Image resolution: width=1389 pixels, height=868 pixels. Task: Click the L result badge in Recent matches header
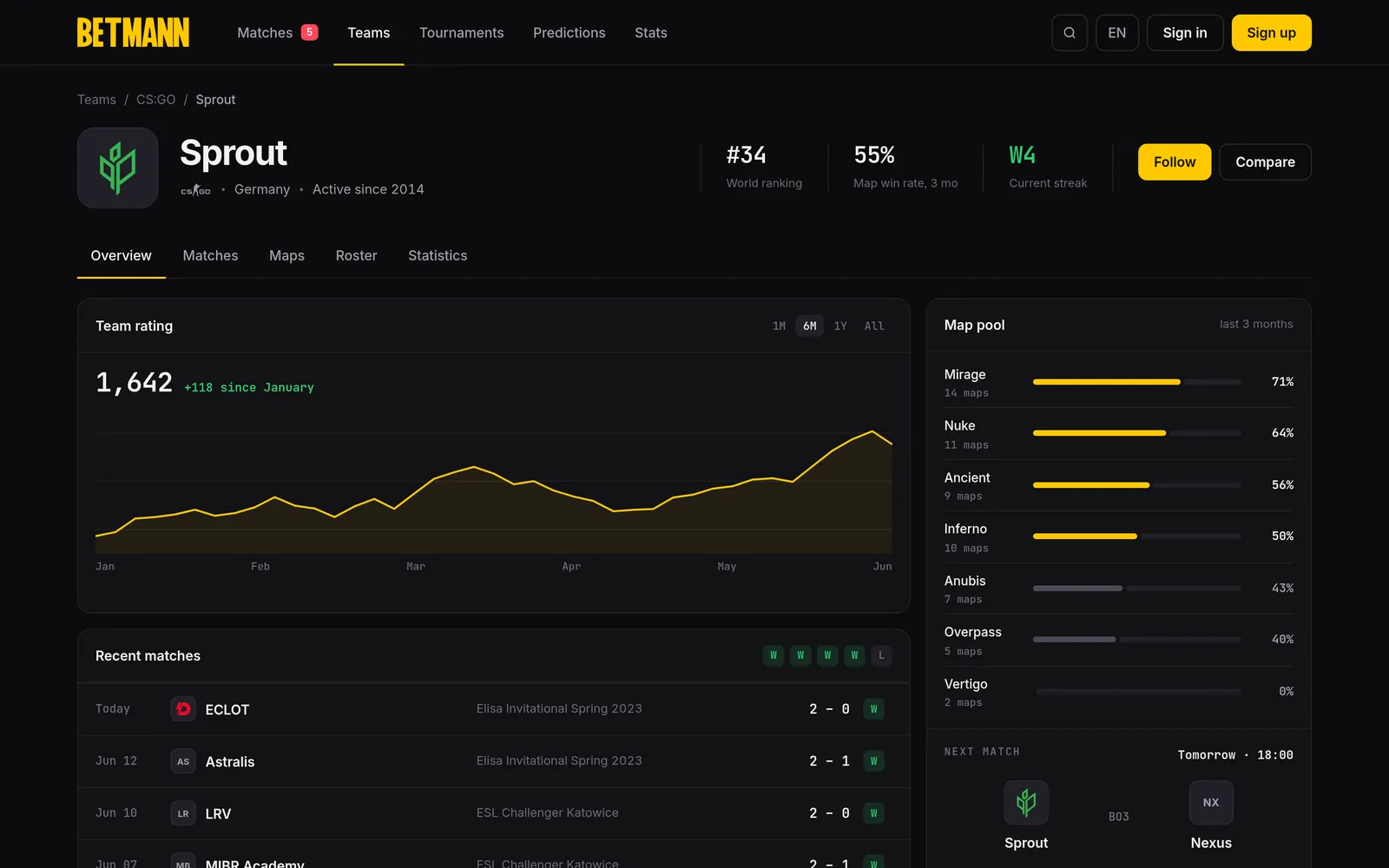click(881, 655)
